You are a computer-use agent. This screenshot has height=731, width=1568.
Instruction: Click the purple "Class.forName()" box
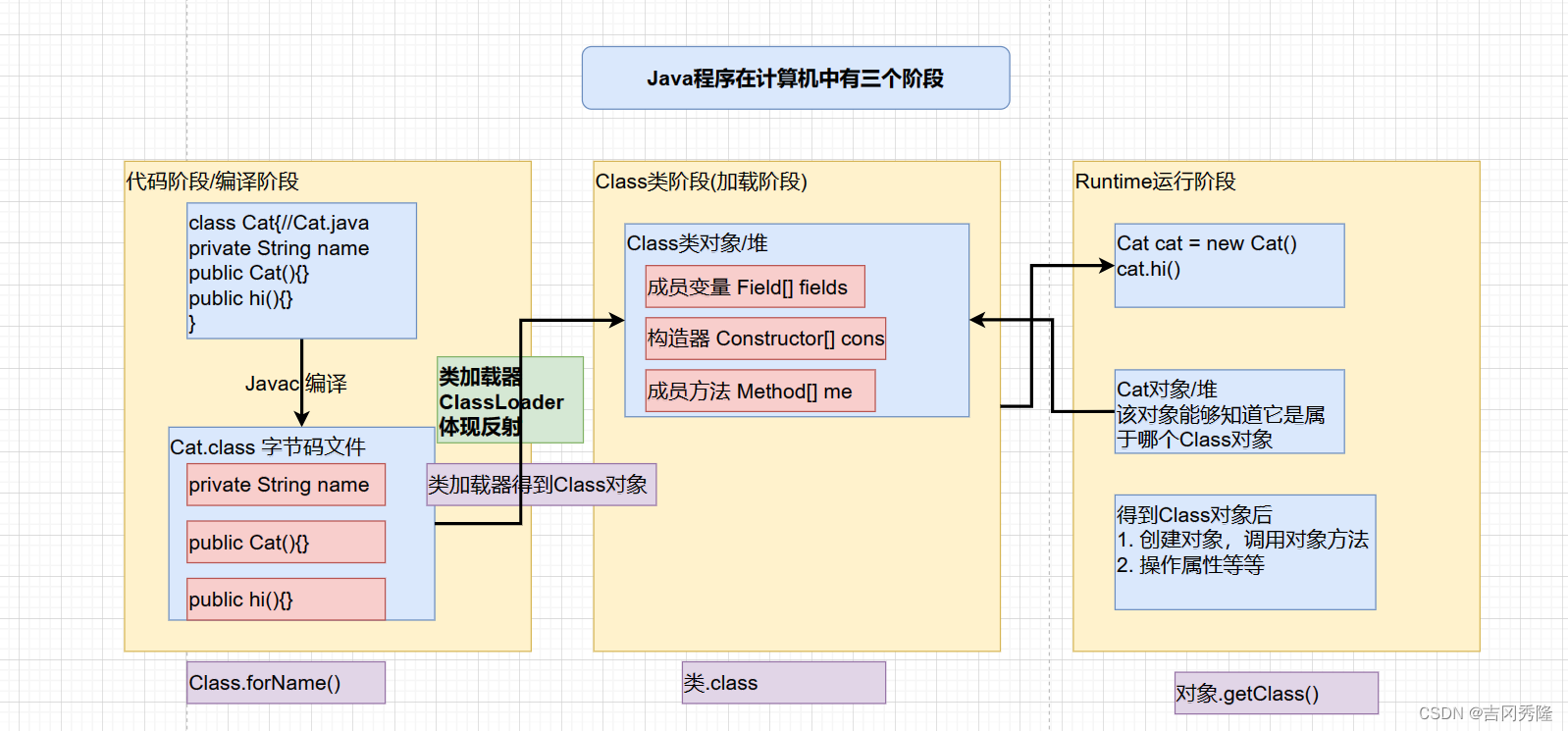(x=286, y=682)
